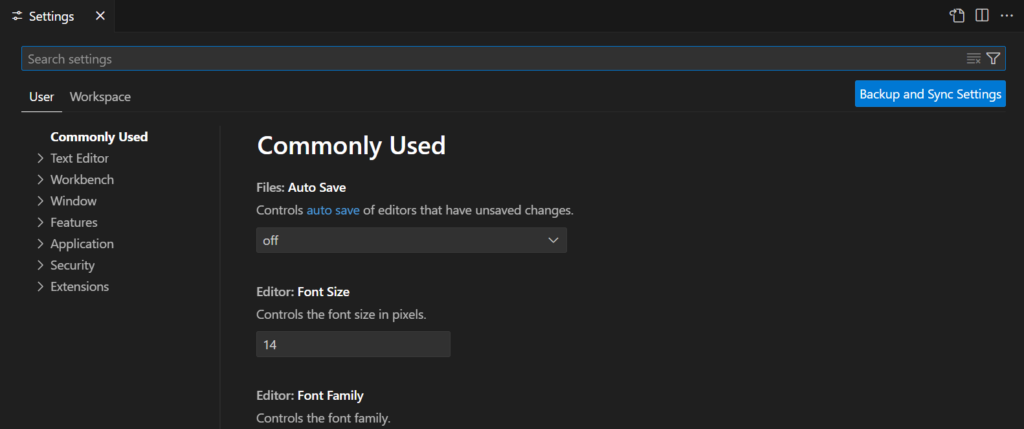Open Settings JSON file icon
This screenshot has width=1024, height=429.
(957, 16)
